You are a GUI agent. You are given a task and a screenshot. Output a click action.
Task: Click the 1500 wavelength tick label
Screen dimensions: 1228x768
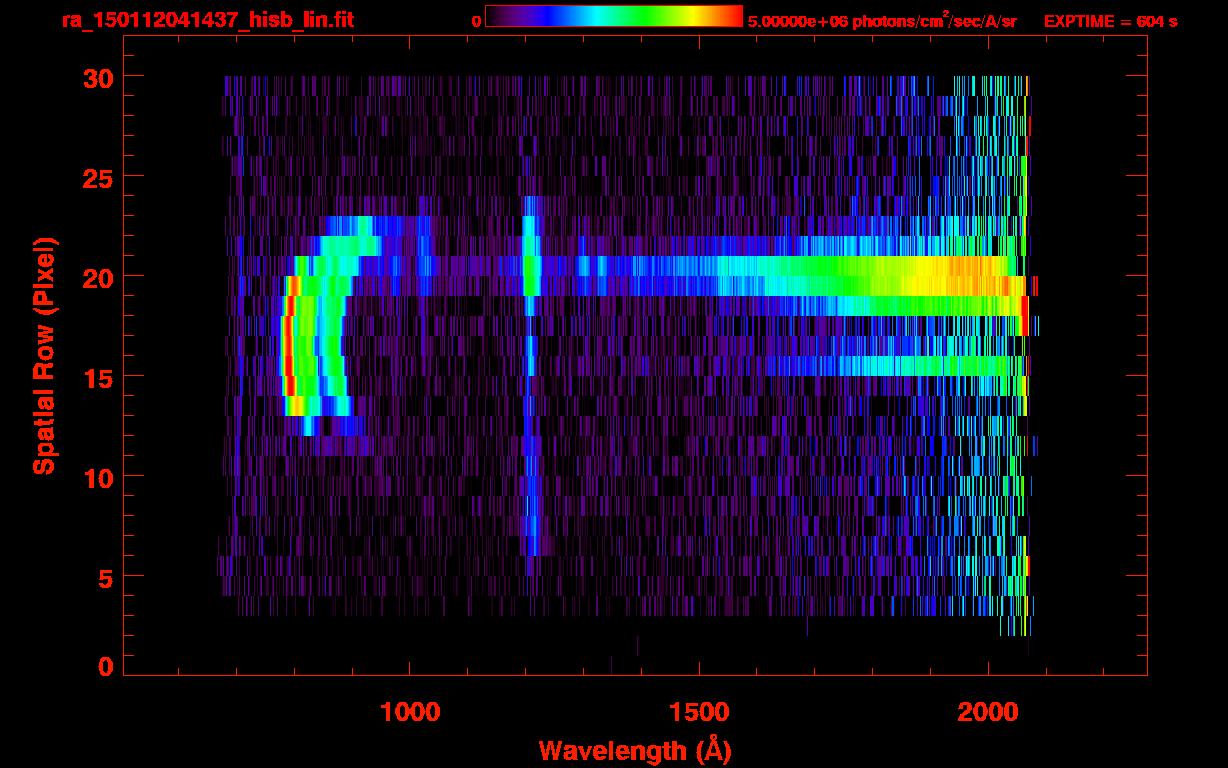coord(699,711)
